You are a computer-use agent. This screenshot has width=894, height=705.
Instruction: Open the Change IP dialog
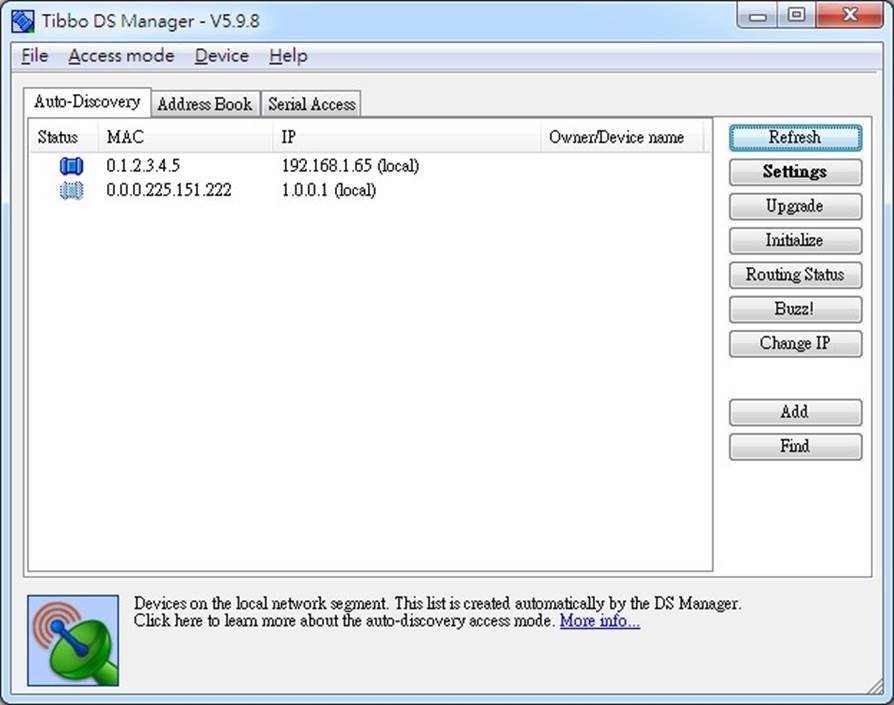pyautogui.click(x=794, y=343)
